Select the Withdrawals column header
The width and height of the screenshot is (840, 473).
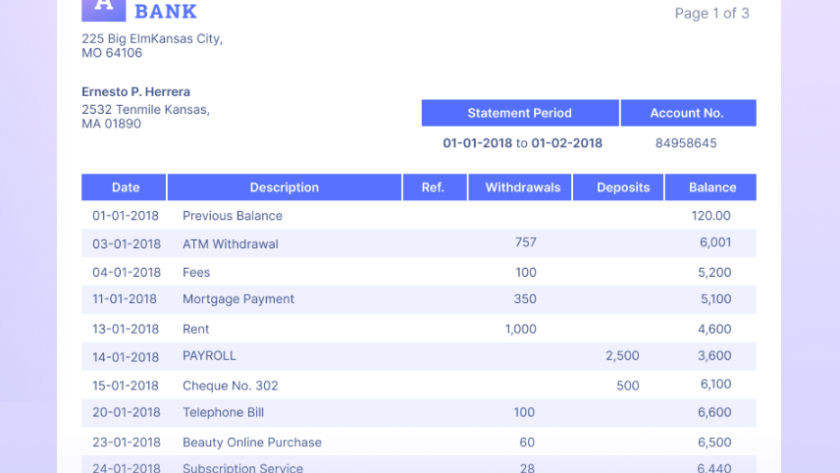[x=520, y=187]
